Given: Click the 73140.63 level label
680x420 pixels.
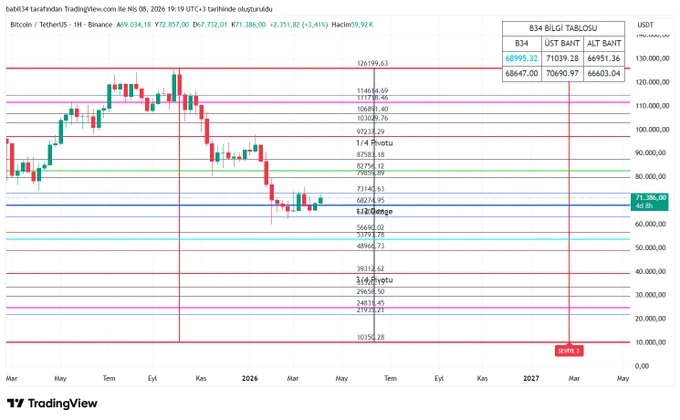Looking at the screenshot, I should (370, 189).
